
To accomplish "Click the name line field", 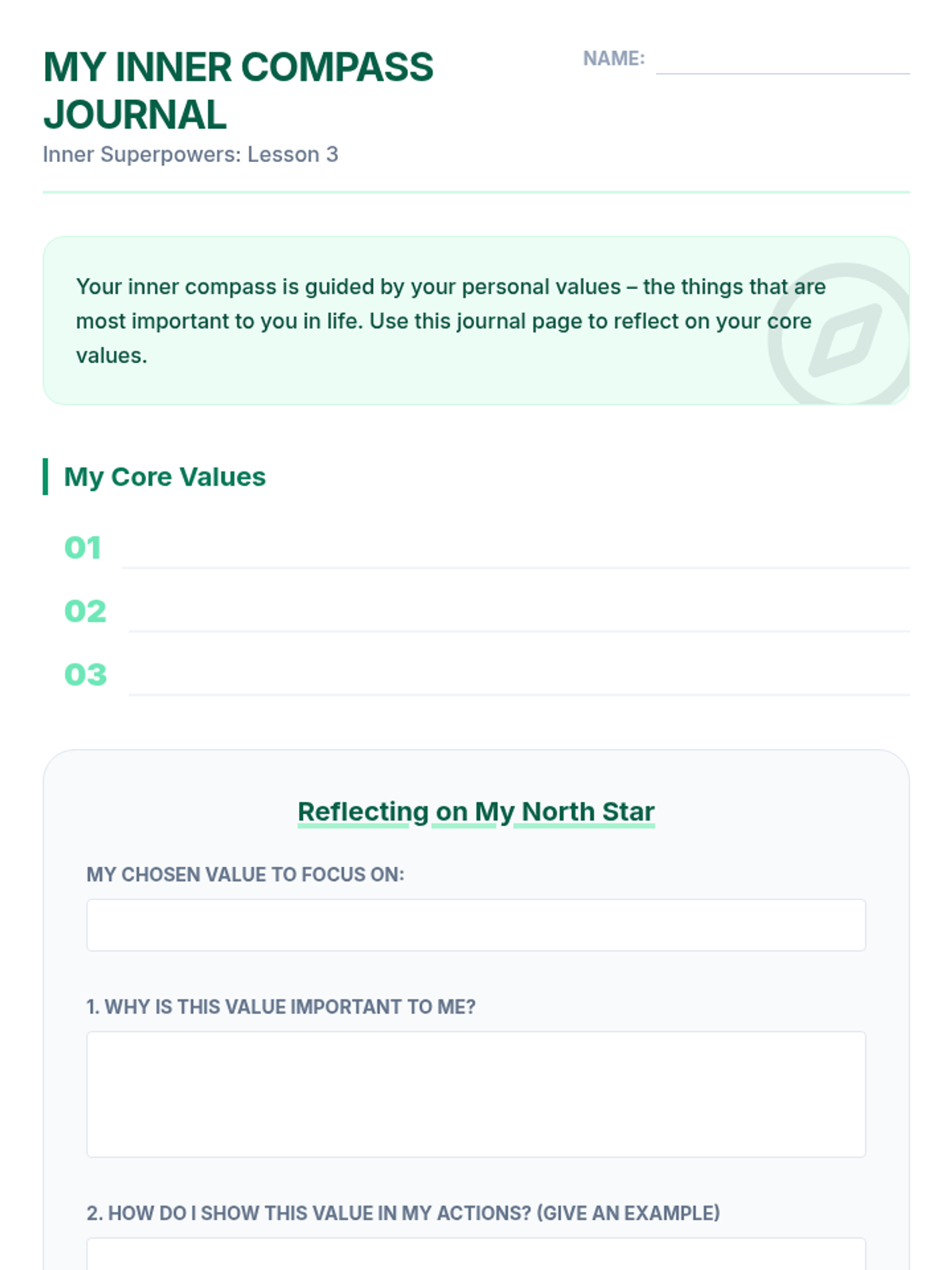I will point(782,60).
